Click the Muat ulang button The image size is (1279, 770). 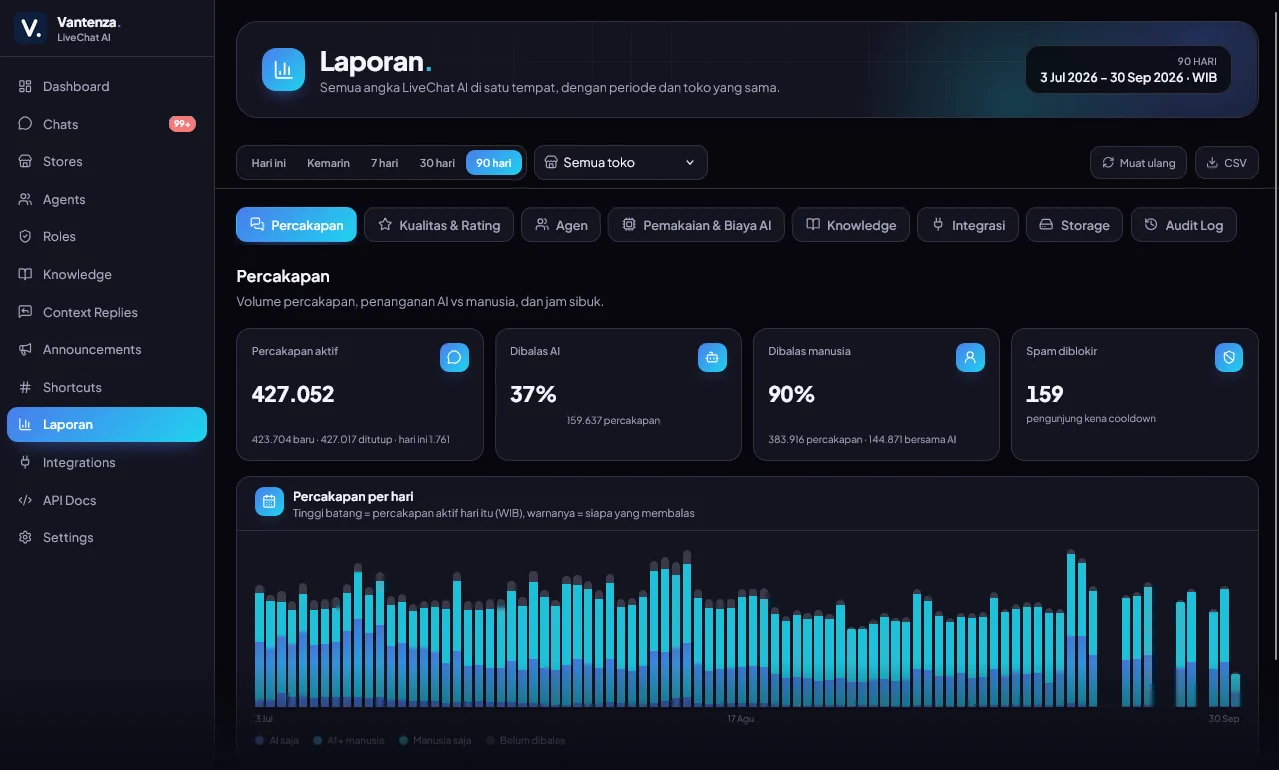tap(1139, 163)
